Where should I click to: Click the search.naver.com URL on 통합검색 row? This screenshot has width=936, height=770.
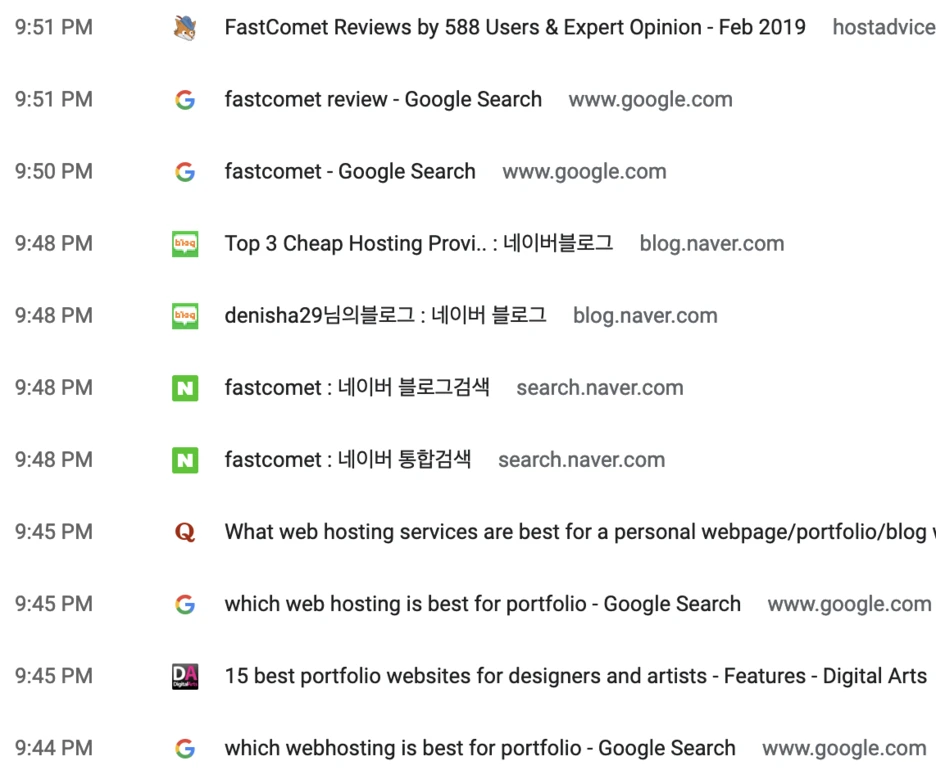581,459
